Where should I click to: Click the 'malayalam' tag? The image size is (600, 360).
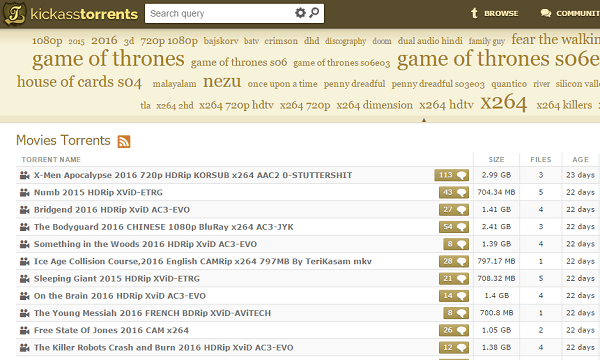pyautogui.click(x=174, y=84)
